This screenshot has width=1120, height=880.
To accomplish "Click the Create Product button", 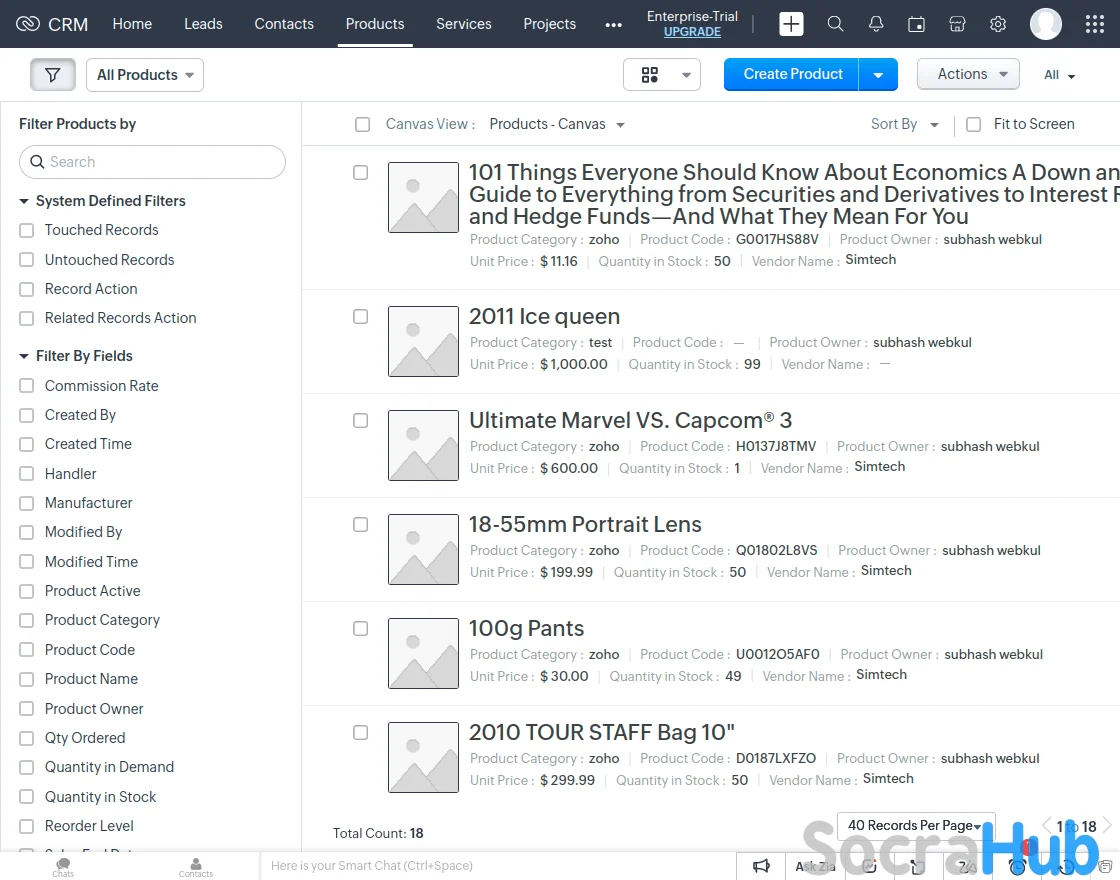I will pyautogui.click(x=792, y=74).
